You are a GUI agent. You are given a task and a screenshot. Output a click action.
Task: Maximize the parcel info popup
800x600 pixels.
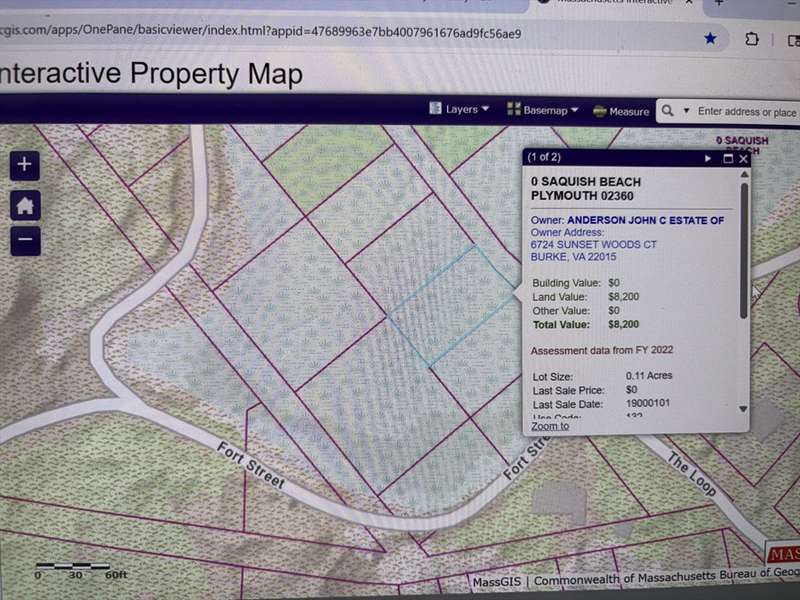tap(728, 158)
